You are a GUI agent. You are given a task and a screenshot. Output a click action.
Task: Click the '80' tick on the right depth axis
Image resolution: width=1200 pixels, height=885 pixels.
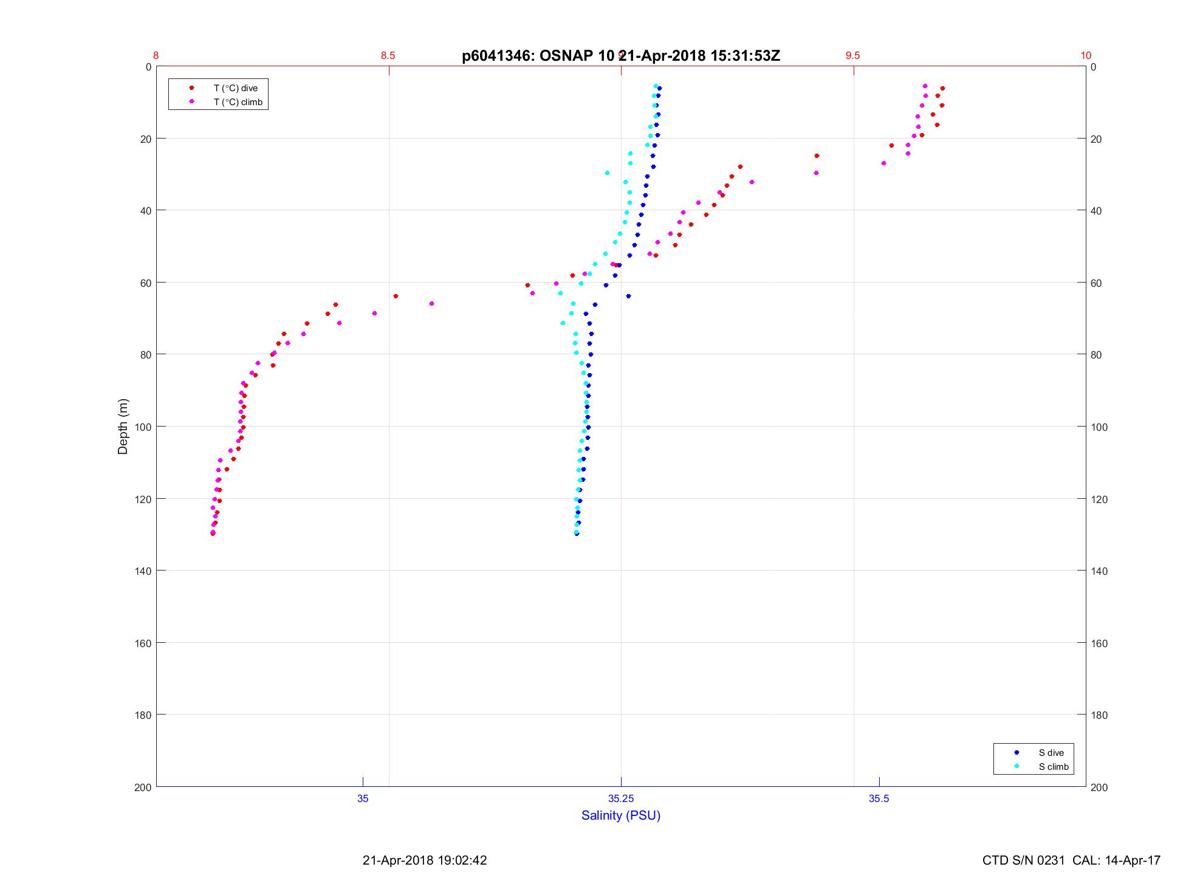coord(1097,355)
